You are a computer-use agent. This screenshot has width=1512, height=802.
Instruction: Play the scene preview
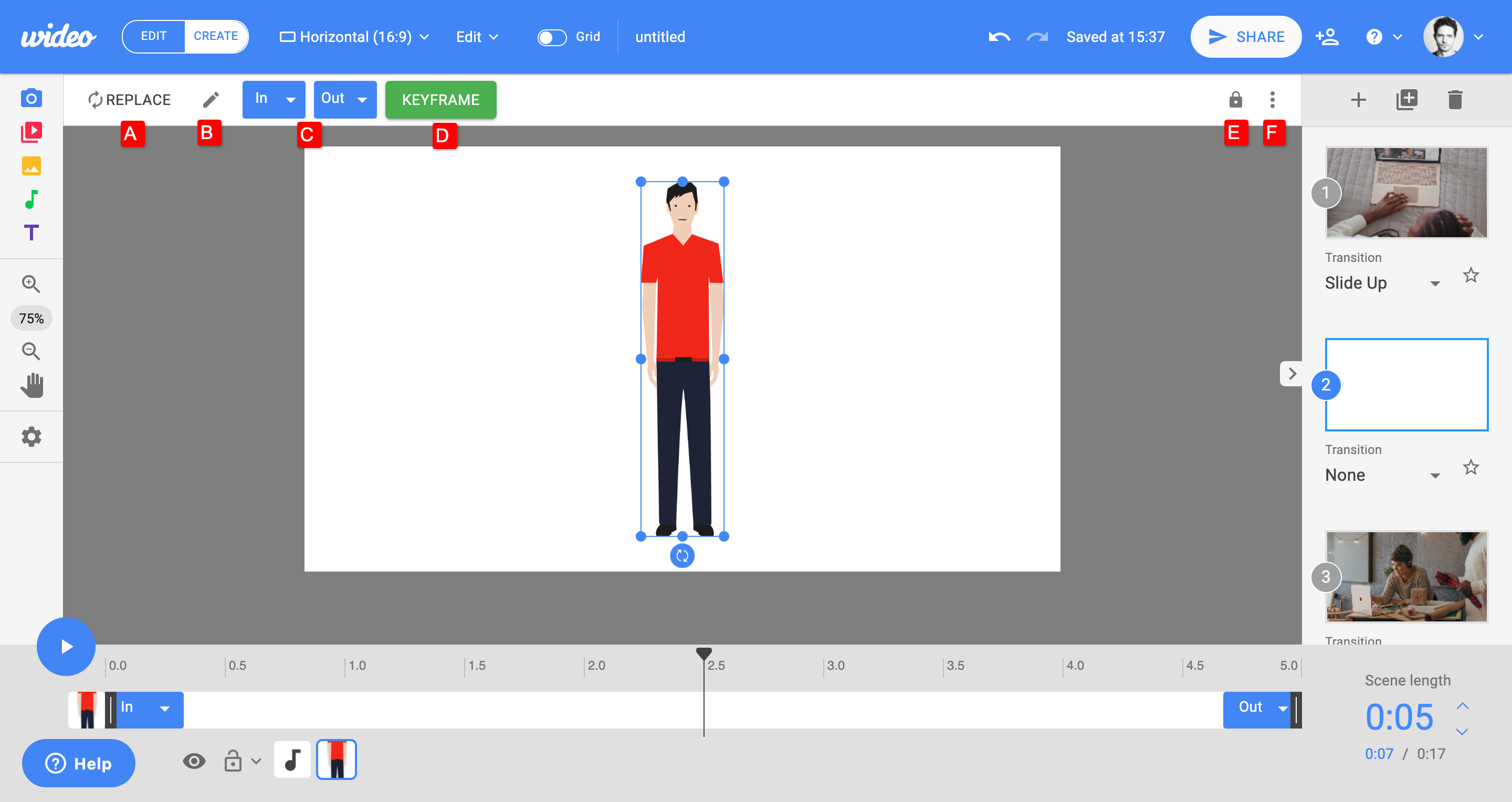(x=66, y=646)
